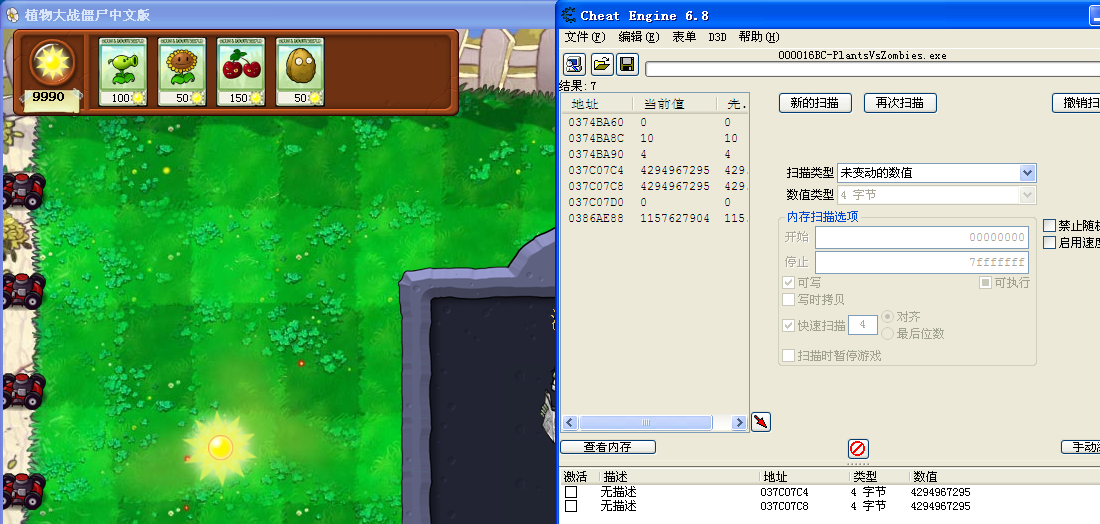Activate checkbox for address 037C07C8 entry
Viewport: 1100px width, 524px height.
pyautogui.click(x=571, y=506)
